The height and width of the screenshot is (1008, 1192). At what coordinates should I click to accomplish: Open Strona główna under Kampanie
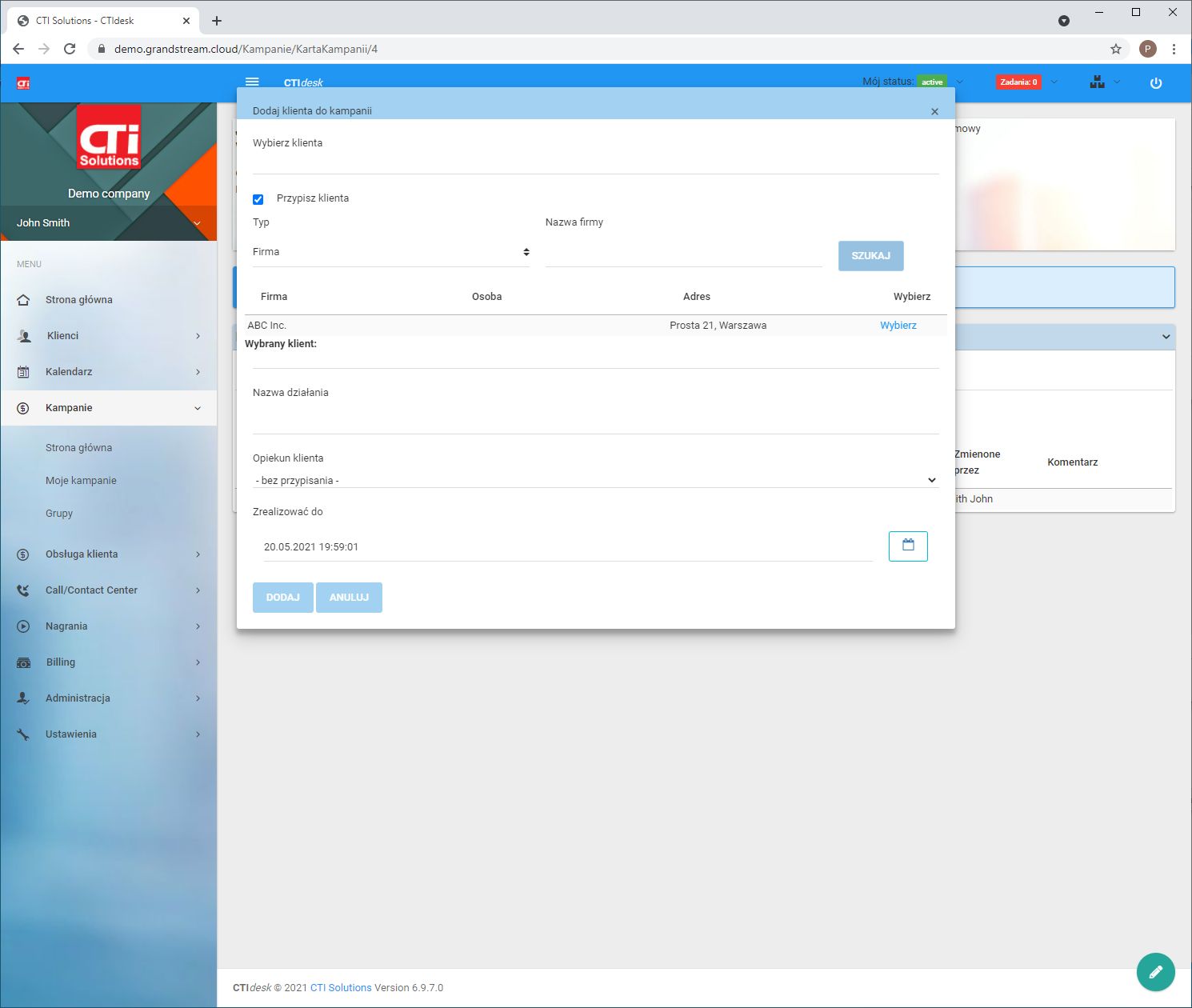tap(78, 448)
